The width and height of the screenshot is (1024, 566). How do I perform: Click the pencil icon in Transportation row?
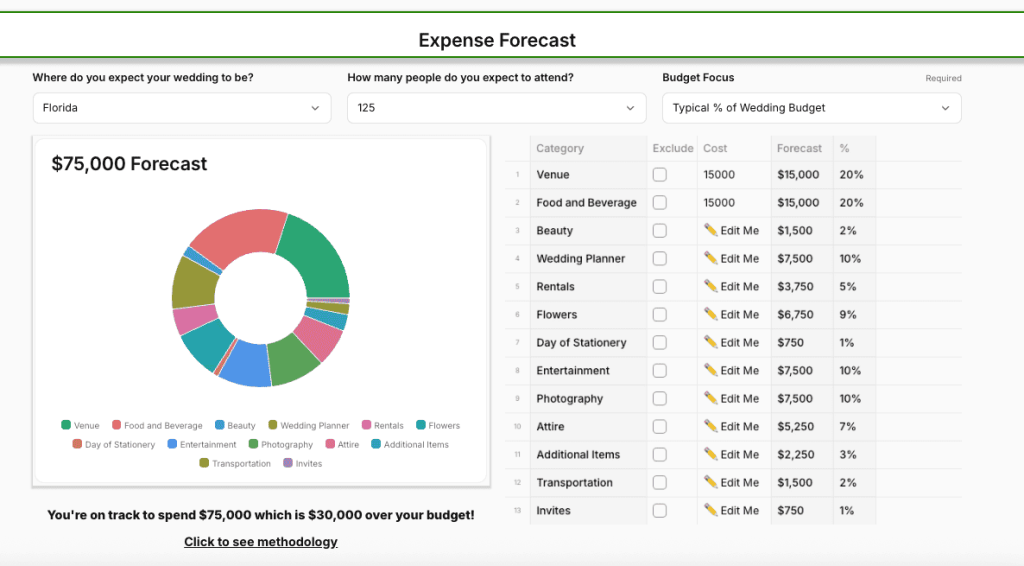[x=711, y=482]
